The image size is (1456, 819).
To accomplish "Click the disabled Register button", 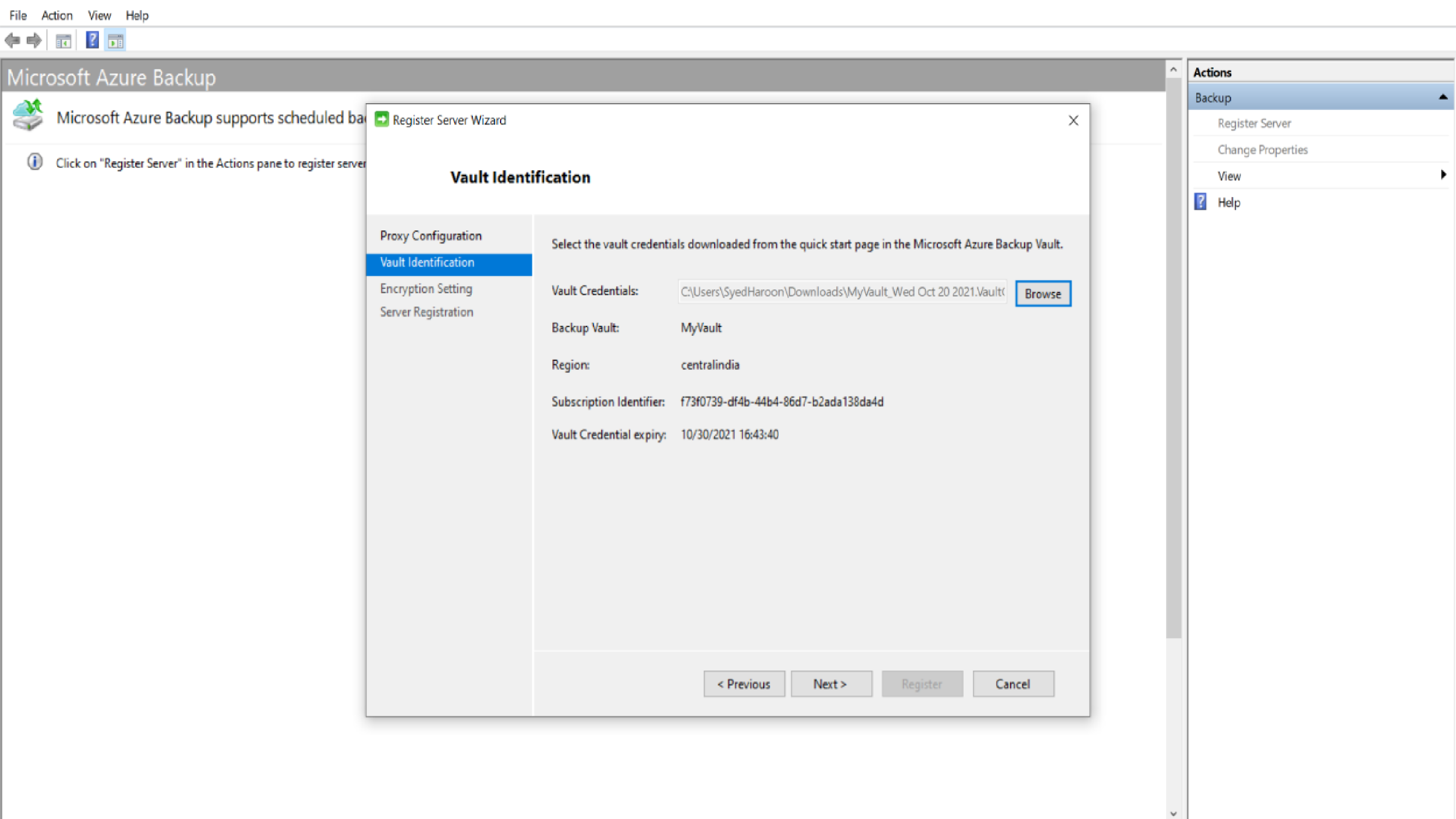I will (x=922, y=684).
